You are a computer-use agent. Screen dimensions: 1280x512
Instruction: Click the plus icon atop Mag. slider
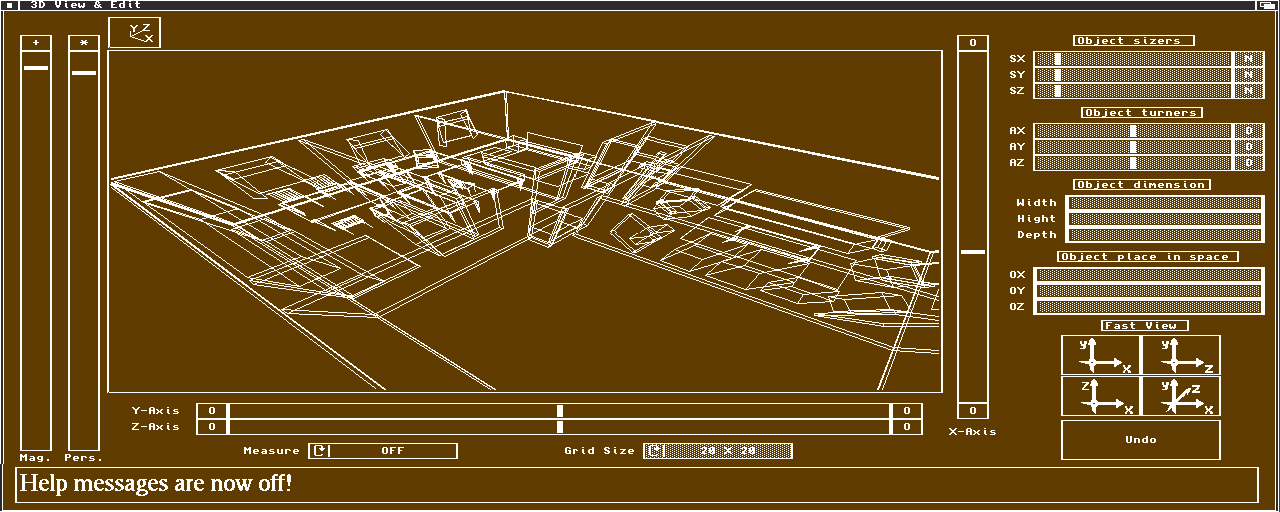pyautogui.click(x=36, y=43)
